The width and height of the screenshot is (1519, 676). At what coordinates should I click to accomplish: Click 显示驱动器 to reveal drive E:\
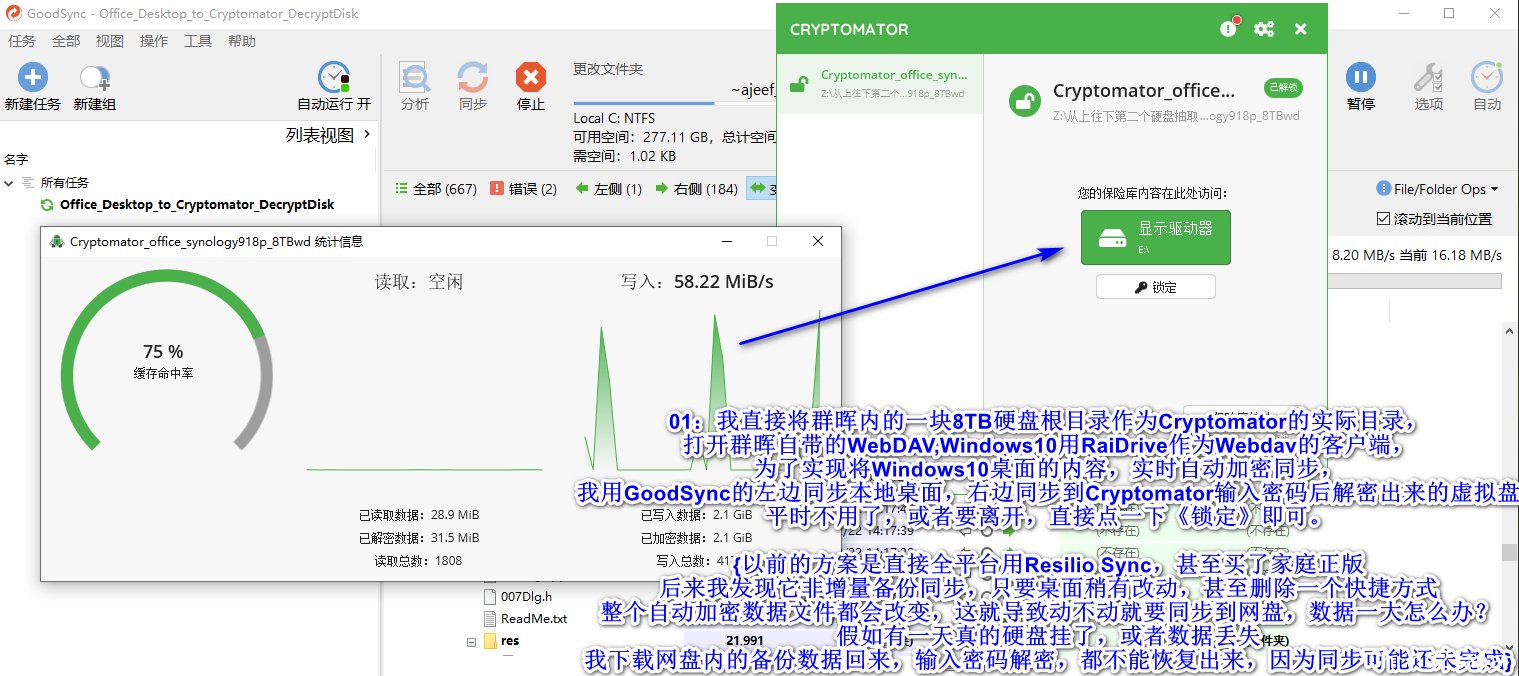pyautogui.click(x=1156, y=237)
